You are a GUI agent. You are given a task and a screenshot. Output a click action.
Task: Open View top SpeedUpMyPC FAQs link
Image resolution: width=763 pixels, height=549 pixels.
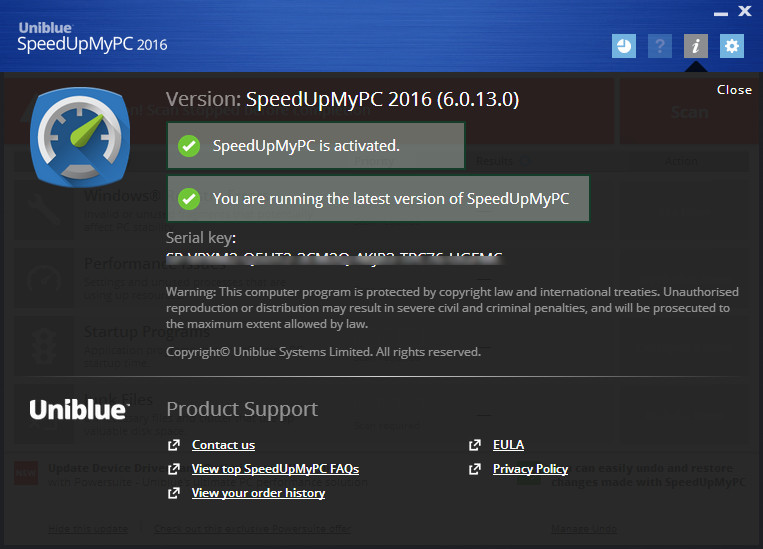(x=275, y=469)
